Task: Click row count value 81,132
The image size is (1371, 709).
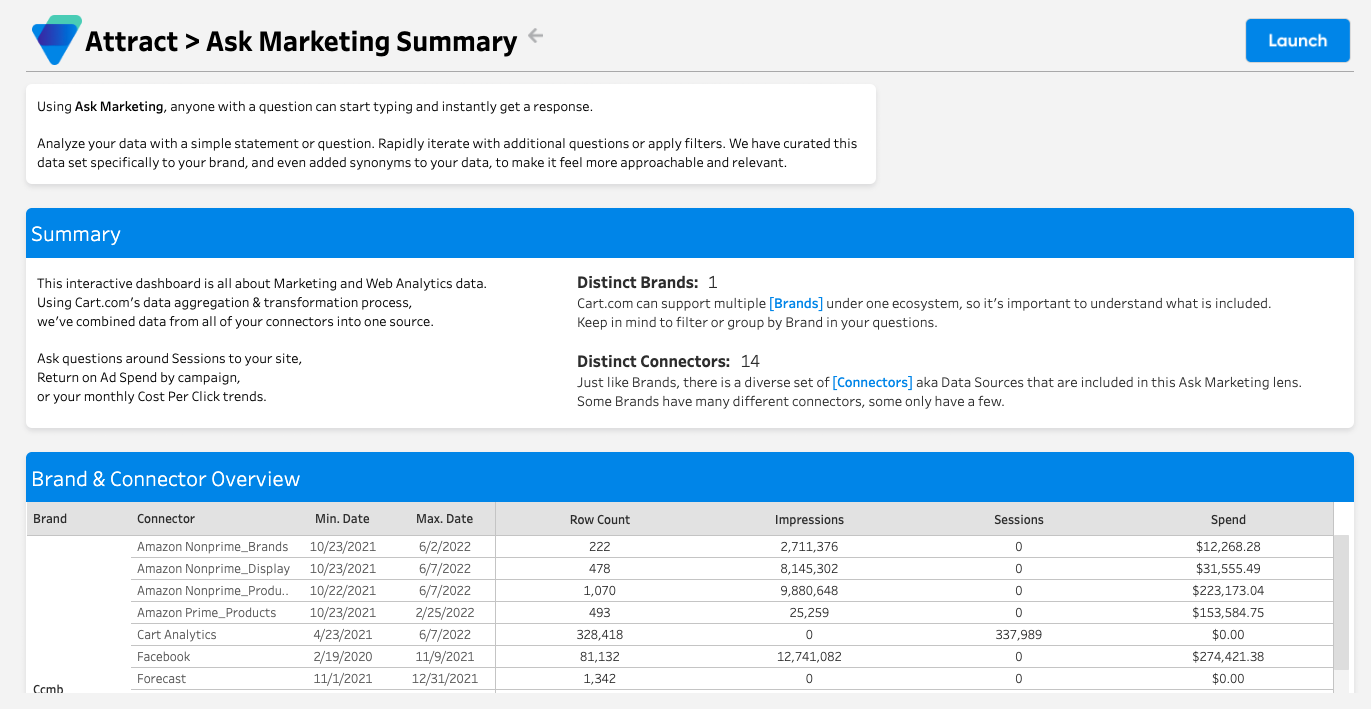Action: pyautogui.click(x=600, y=657)
